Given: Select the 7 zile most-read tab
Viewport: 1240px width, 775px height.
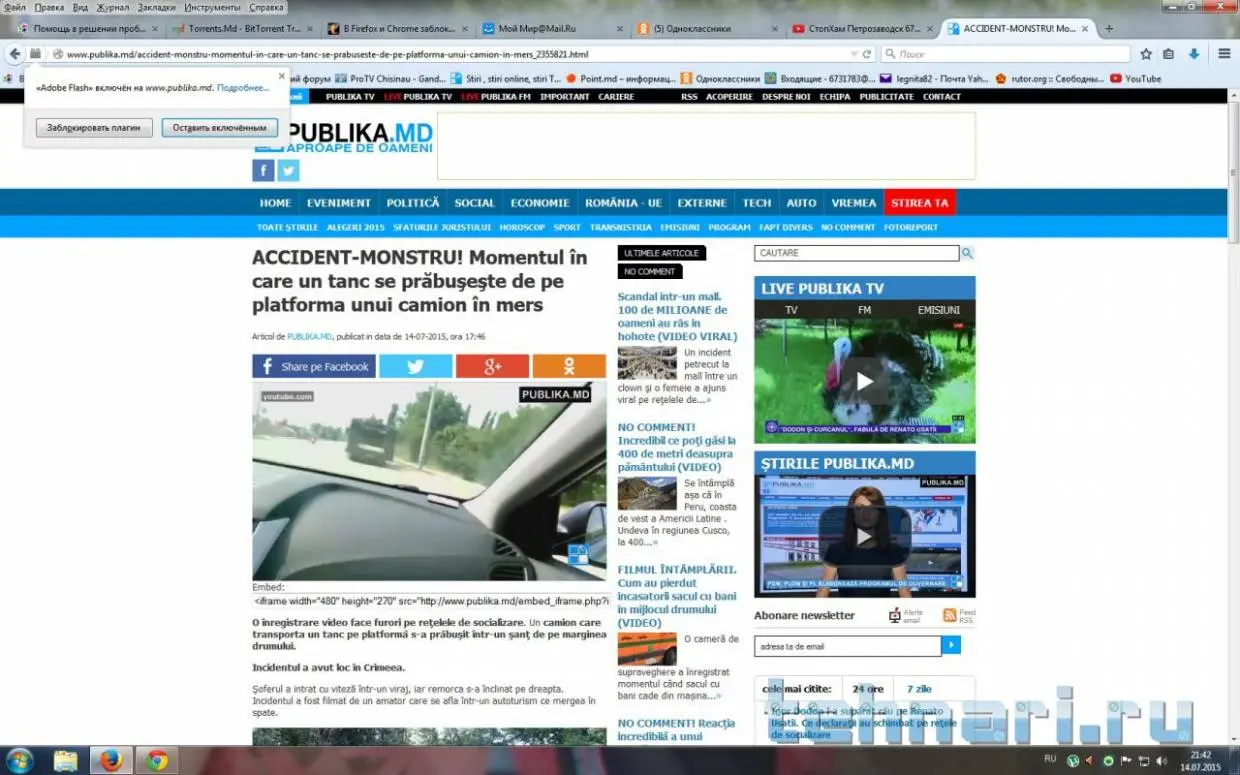Looking at the screenshot, I should click(x=919, y=689).
